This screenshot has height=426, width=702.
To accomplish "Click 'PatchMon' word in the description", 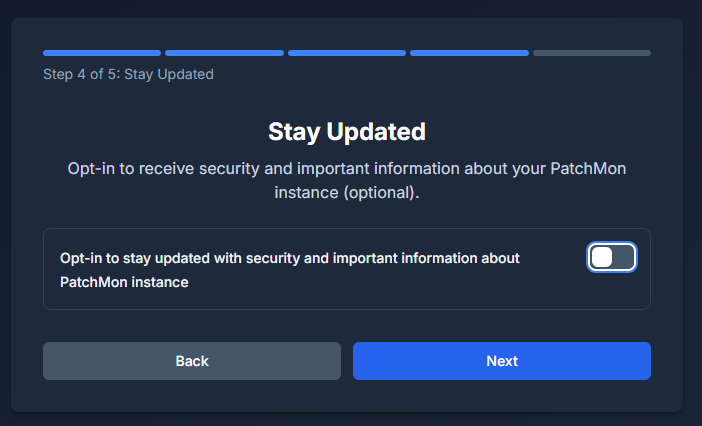I will click(x=588, y=169).
